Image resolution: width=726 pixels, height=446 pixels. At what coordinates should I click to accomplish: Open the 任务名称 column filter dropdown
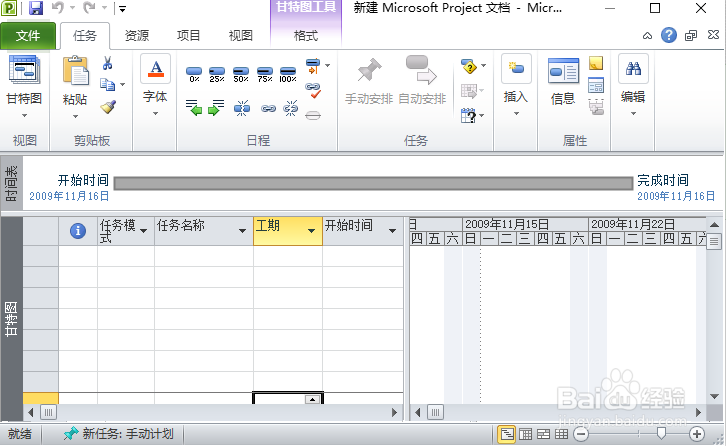click(x=242, y=230)
